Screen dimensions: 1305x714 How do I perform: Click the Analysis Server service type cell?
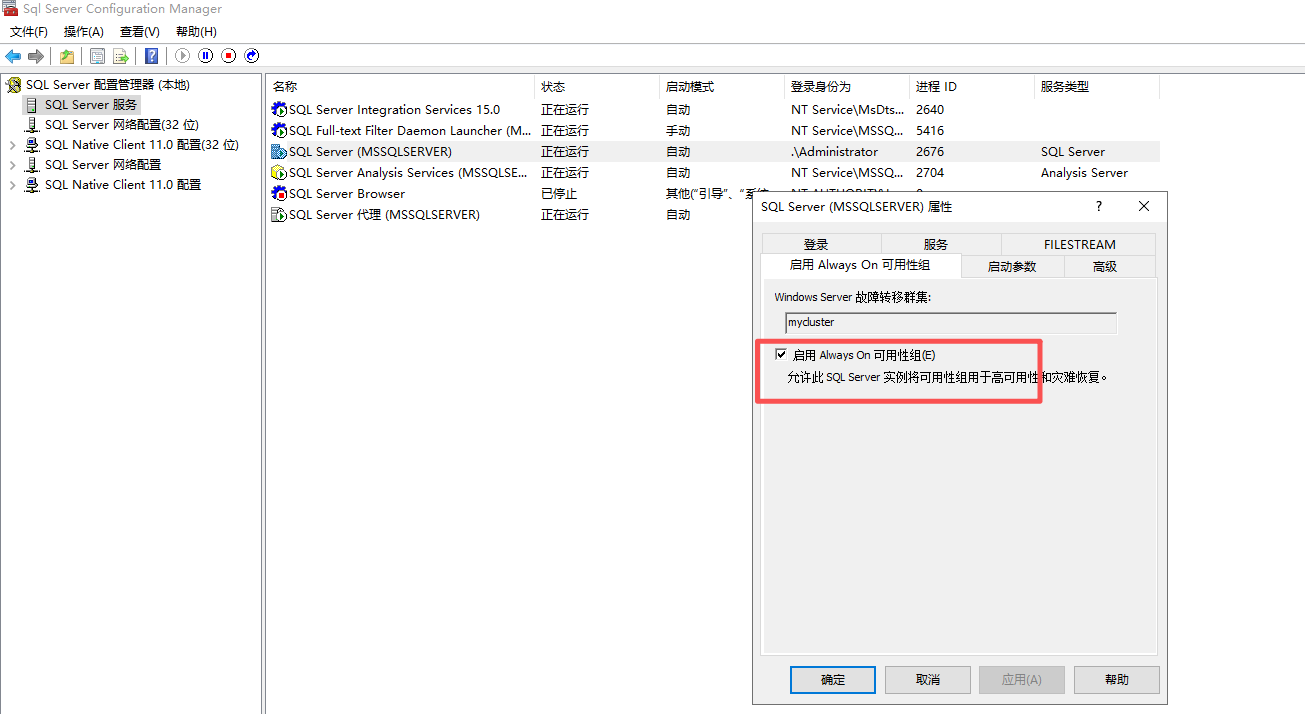pyautogui.click(x=1084, y=173)
